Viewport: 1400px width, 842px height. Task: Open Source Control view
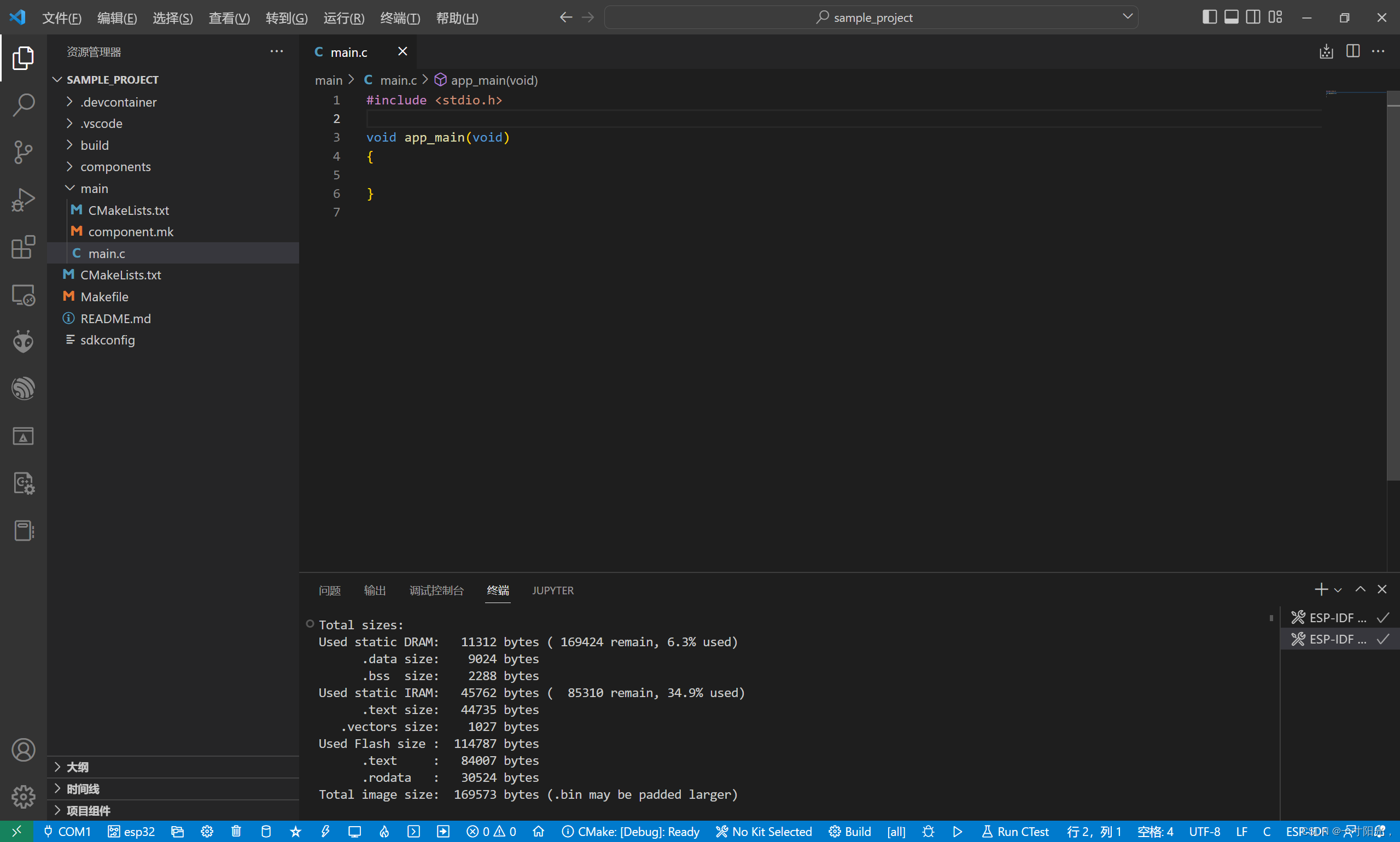(x=24, y=152)
